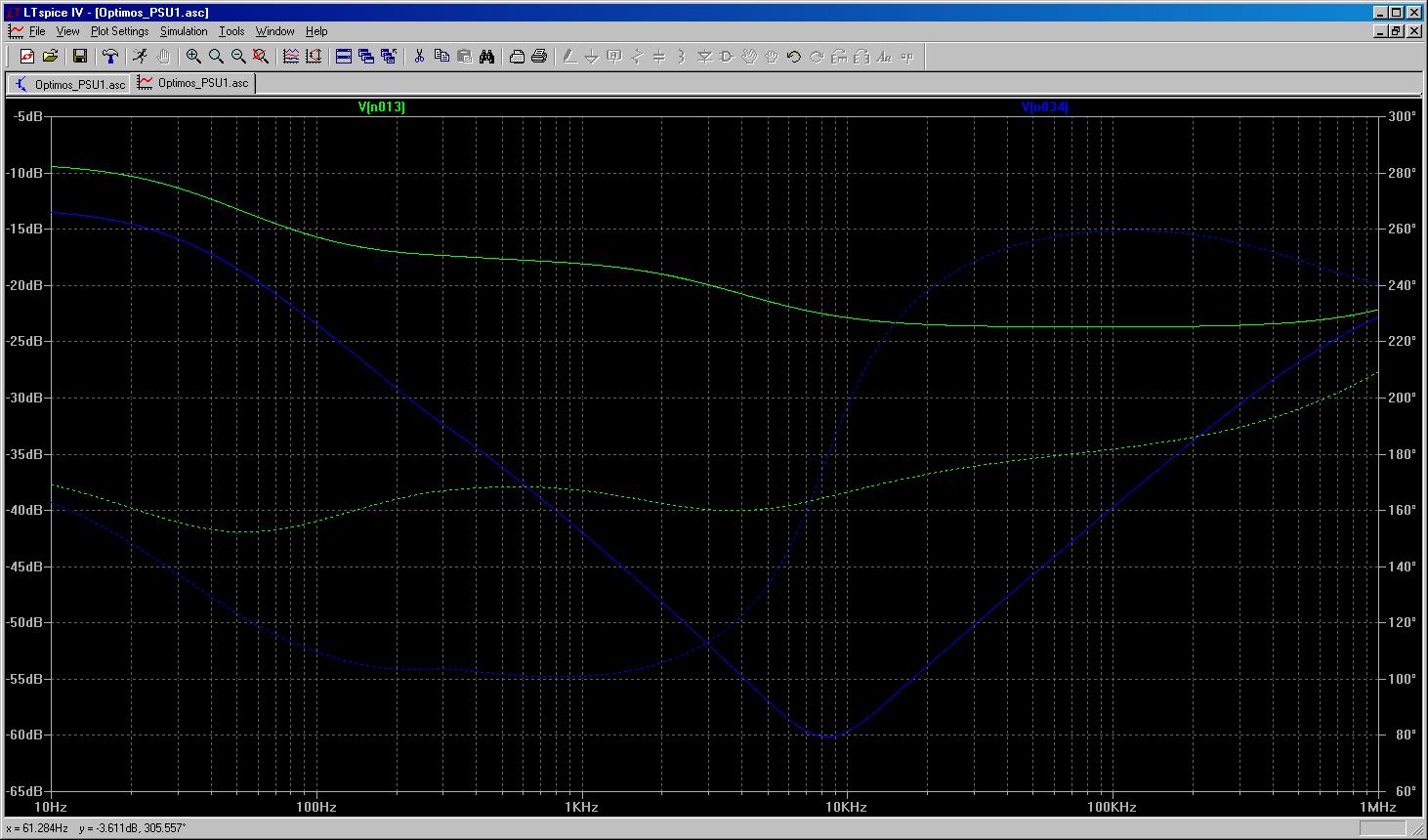
Task: Click the 300° right axis label
Action: tap(1402, 116)
